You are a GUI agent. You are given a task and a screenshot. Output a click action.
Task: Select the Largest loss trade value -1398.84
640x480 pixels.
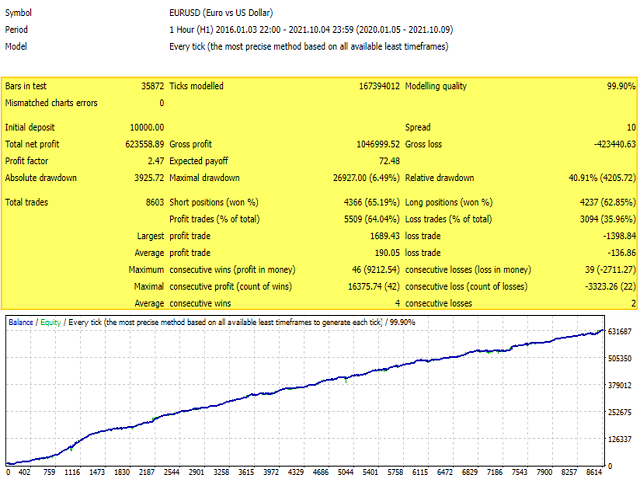(x=620, y=236)
